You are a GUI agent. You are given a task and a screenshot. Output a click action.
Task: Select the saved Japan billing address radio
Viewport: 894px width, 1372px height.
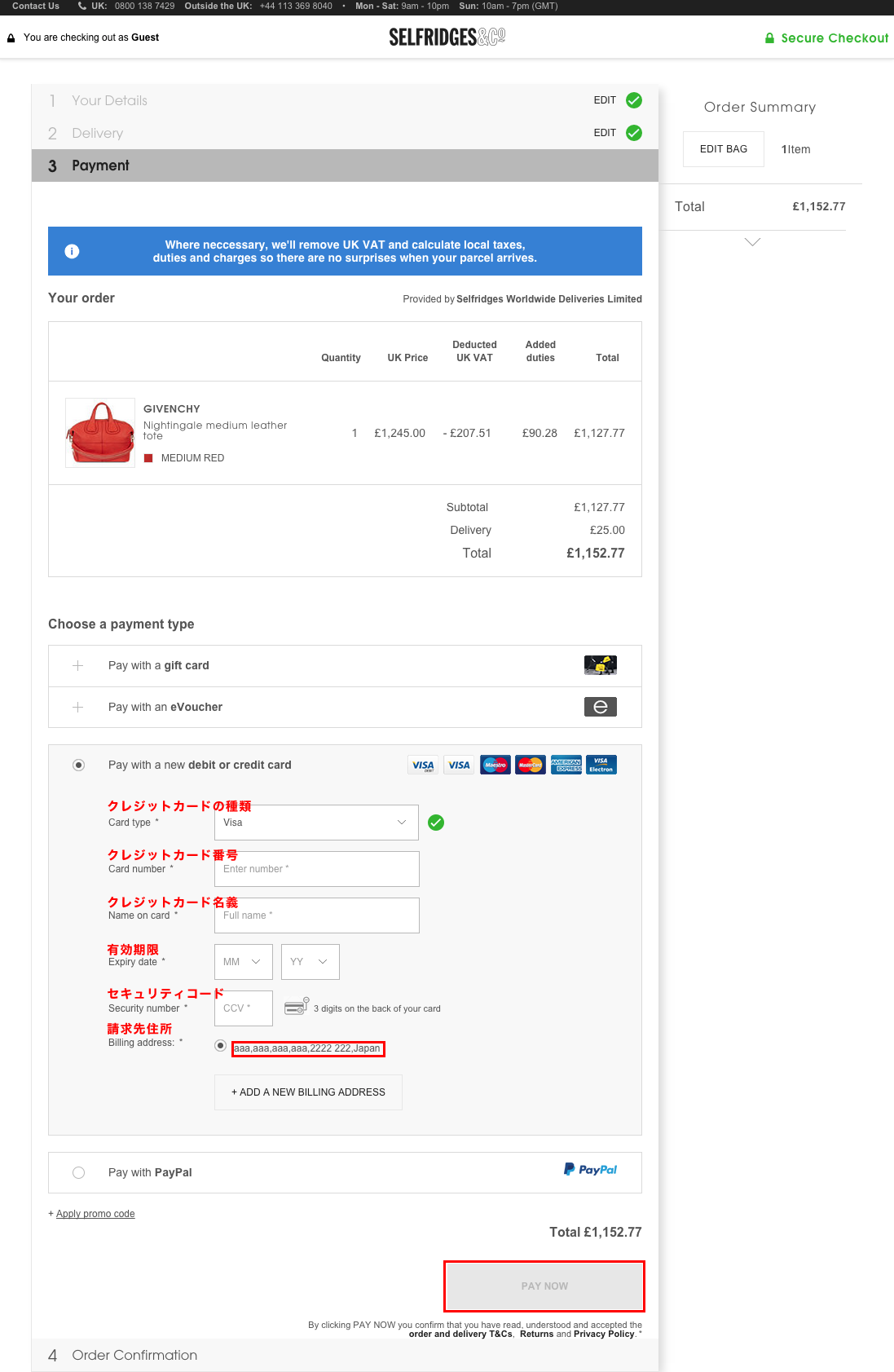pyautogui.click(x=220, y=1045)
